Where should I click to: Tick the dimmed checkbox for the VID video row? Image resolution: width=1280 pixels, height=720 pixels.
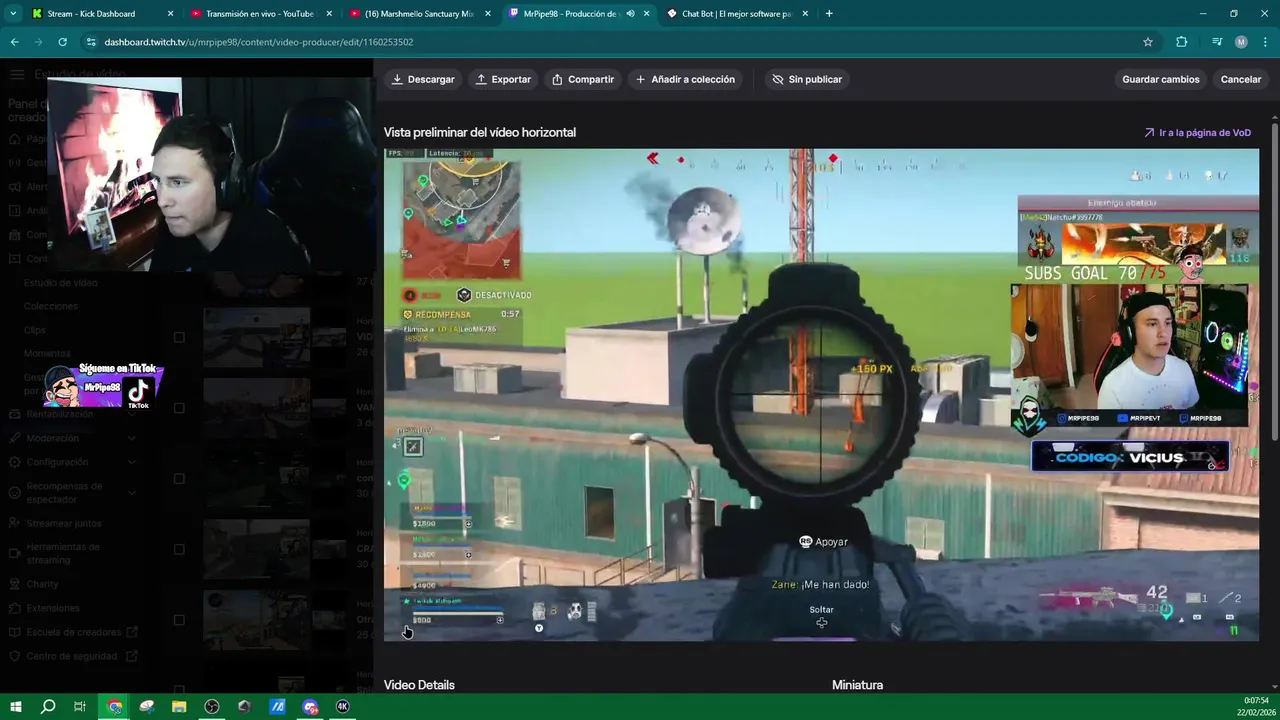pyautogui.click(x=179, y=337)
